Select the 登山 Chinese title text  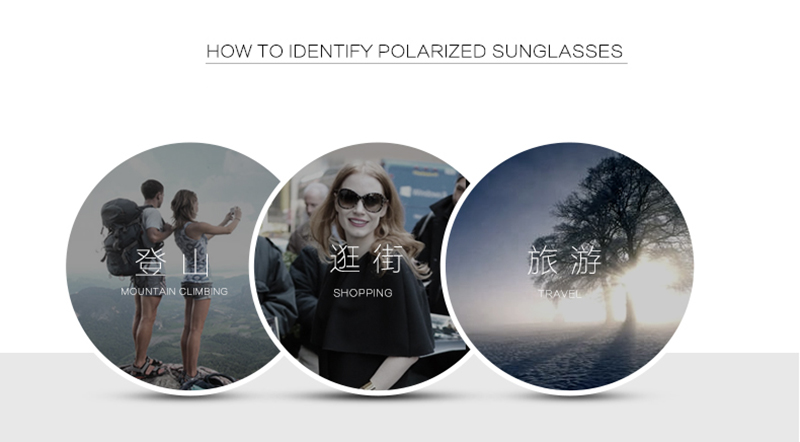coord(172,262)
